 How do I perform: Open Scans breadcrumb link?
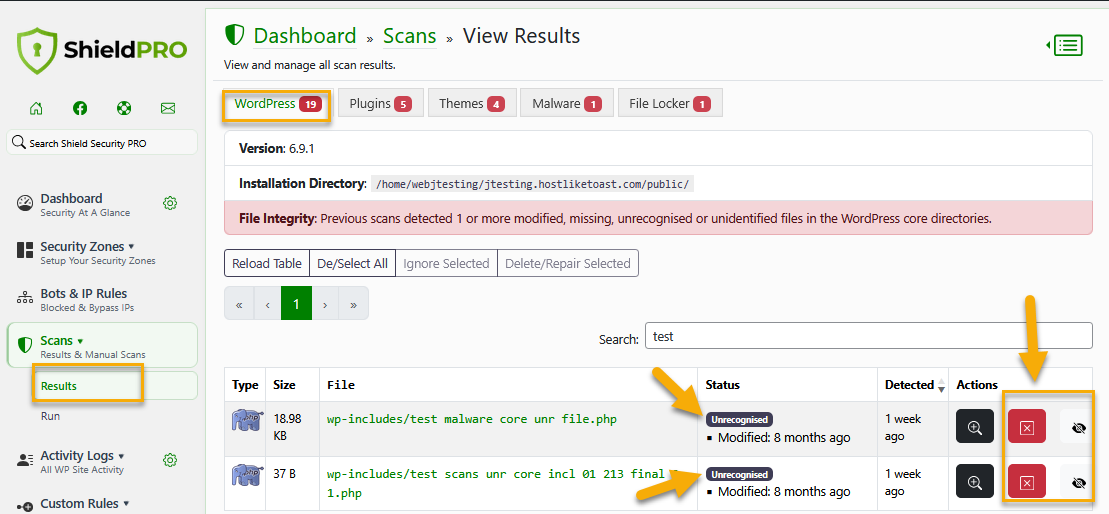(410, 35)
